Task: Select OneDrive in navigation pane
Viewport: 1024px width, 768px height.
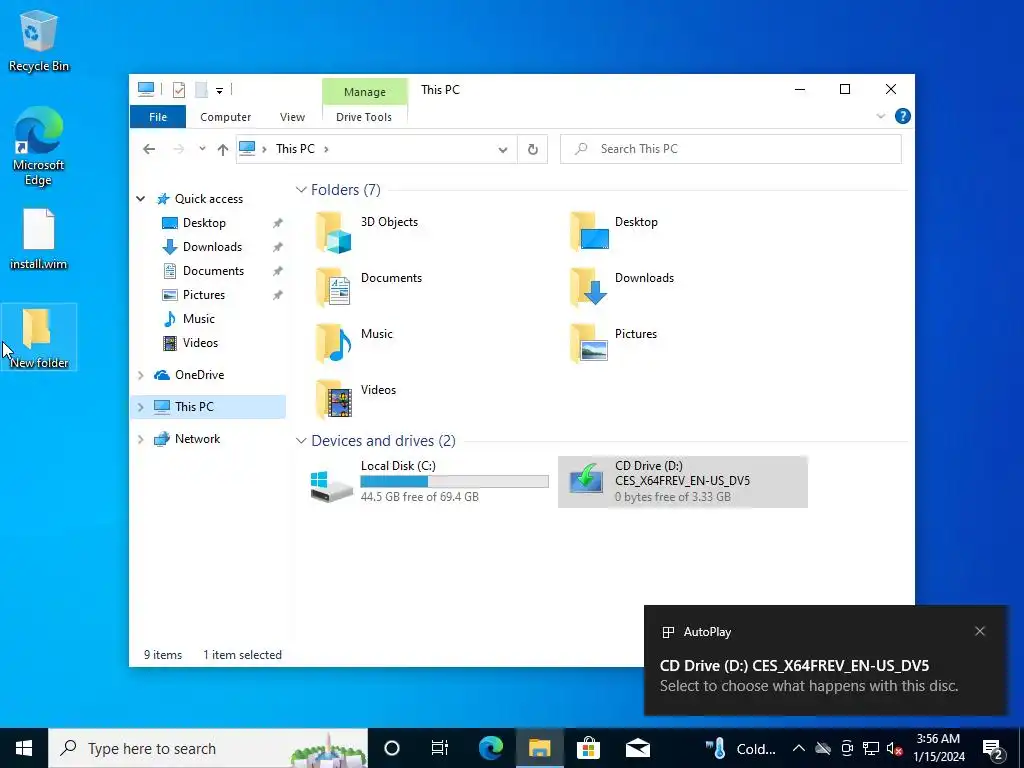Action: tap(199, 375)
